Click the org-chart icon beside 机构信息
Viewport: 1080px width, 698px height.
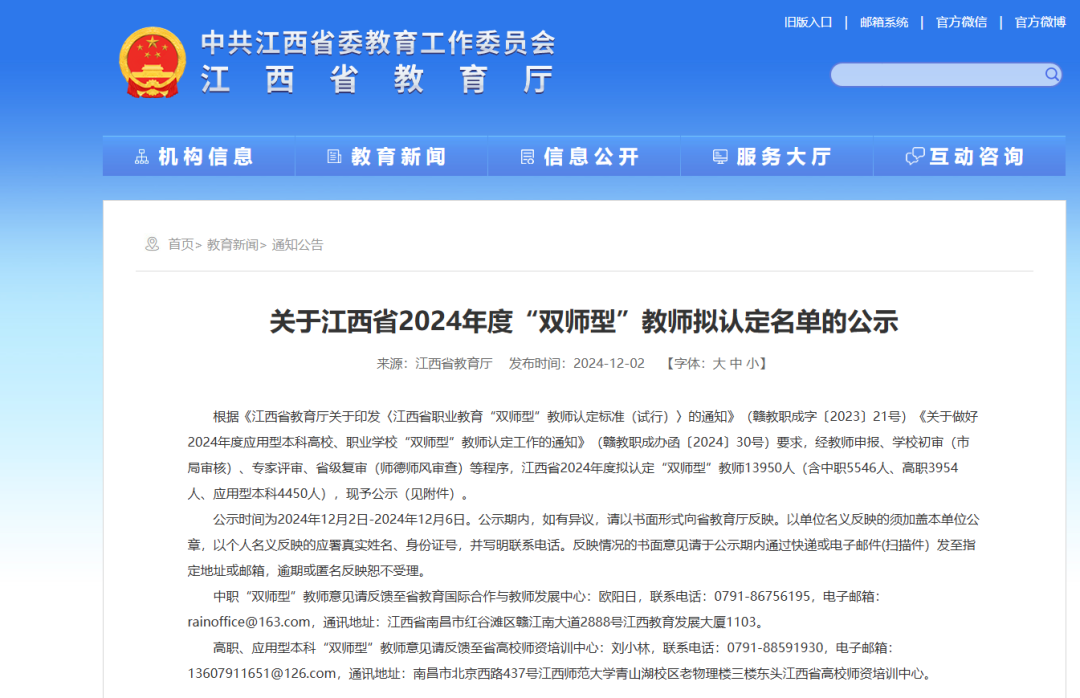pyautogui.click(x=141, y=157)
